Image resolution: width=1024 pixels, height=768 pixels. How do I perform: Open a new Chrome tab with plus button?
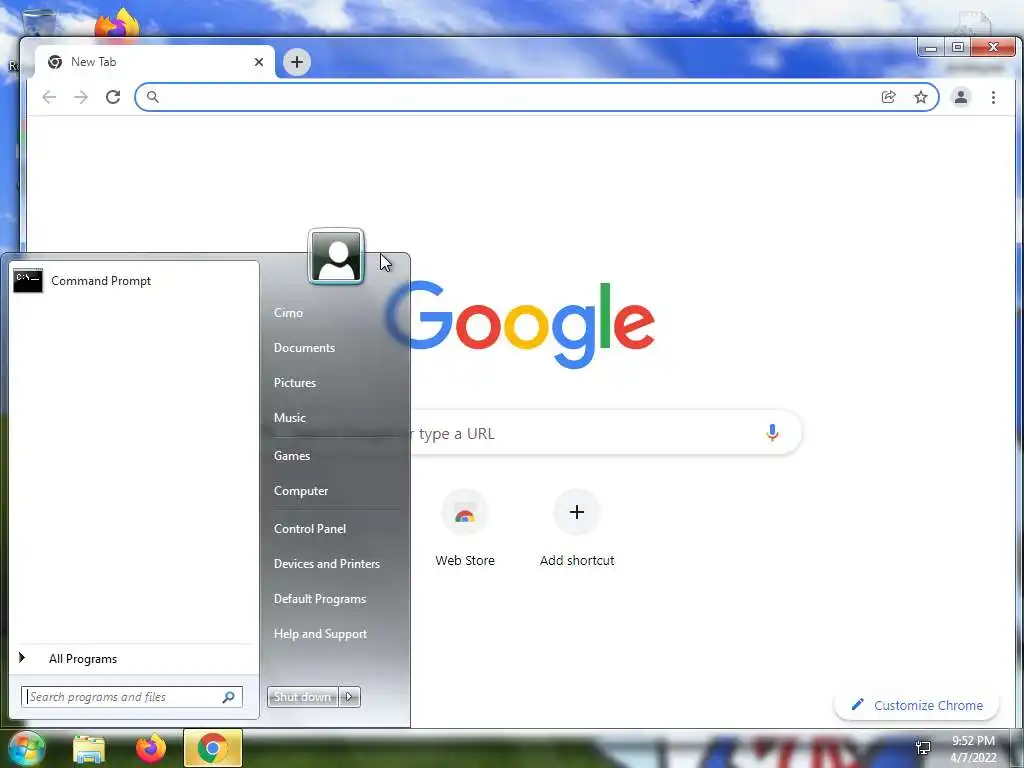(x=296, y=62)
